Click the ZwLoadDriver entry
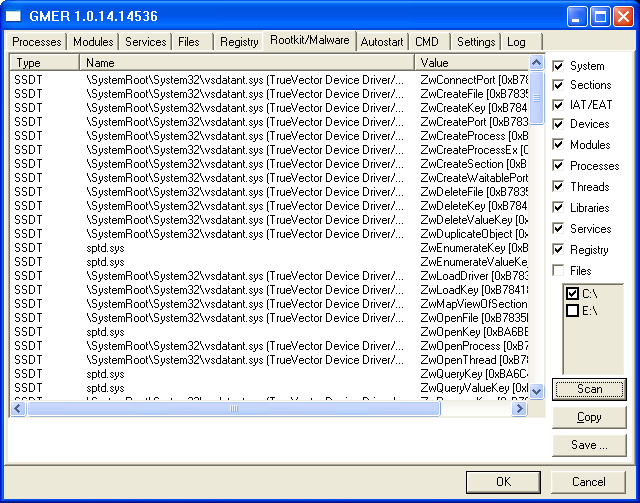This screenshot has width=640, height=503. coord(269,276)
